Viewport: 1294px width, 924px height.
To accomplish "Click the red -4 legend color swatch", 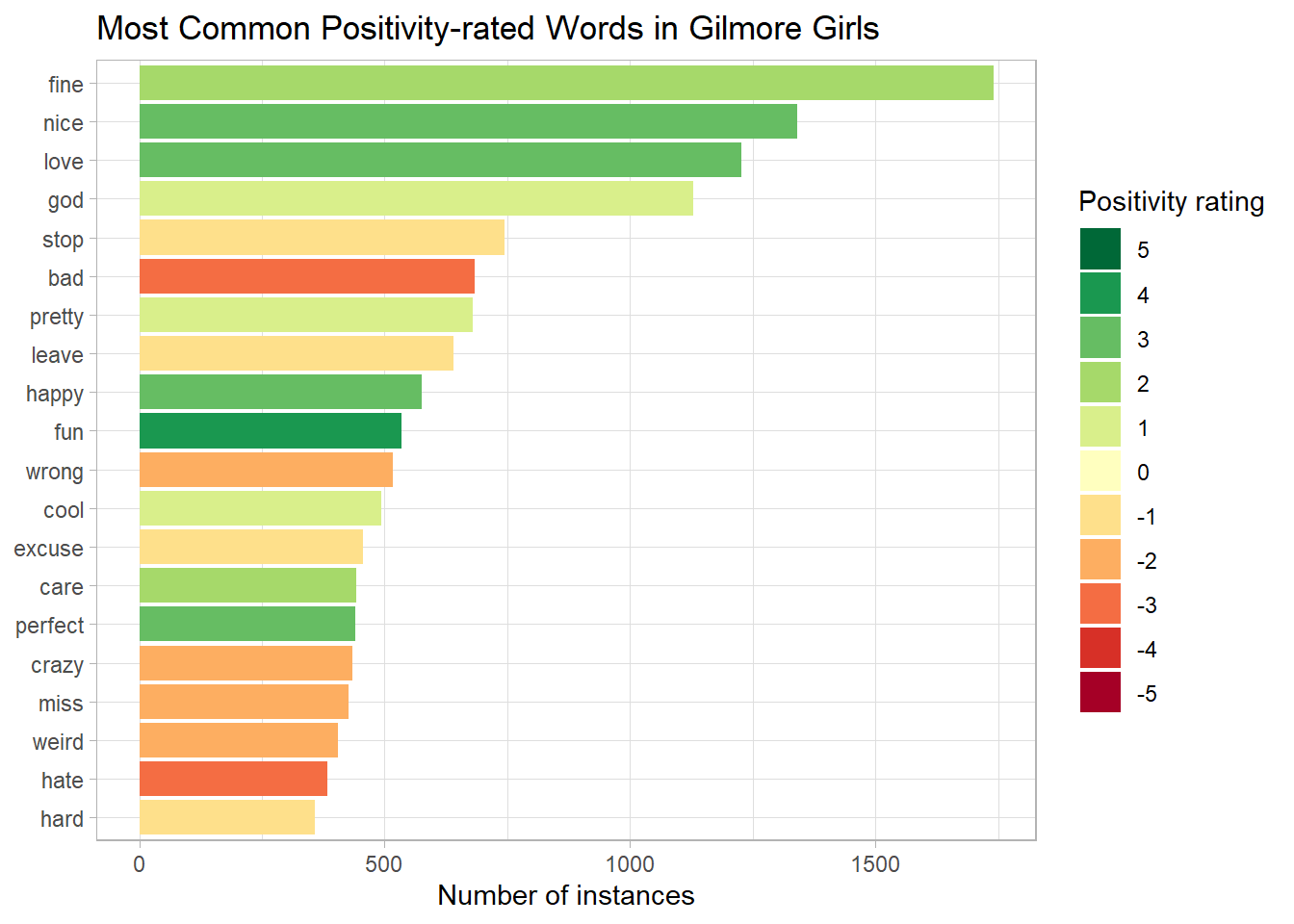I will tap(1100, 649).
